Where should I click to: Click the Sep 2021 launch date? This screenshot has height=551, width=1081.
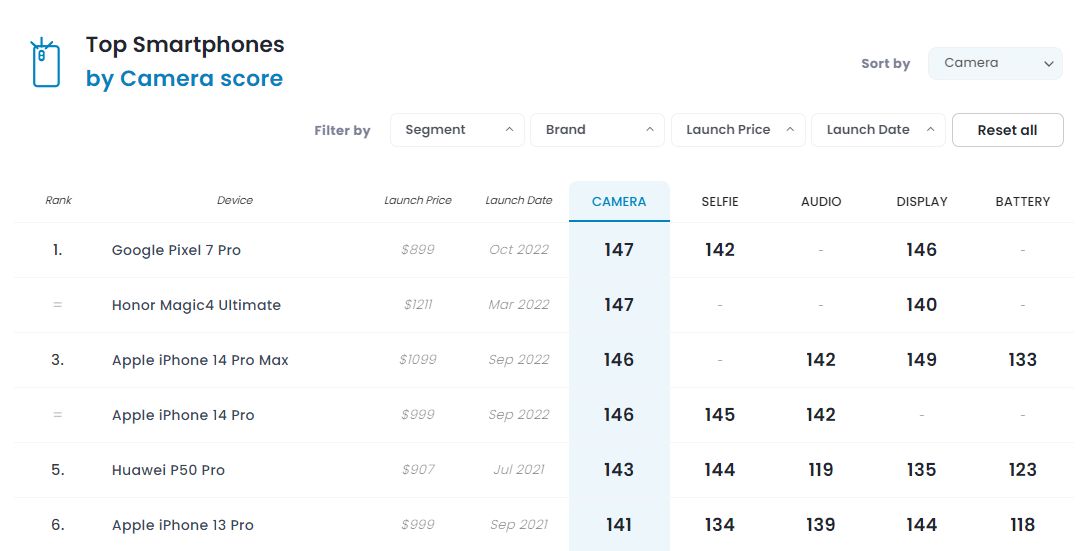[x=519, y=525]
